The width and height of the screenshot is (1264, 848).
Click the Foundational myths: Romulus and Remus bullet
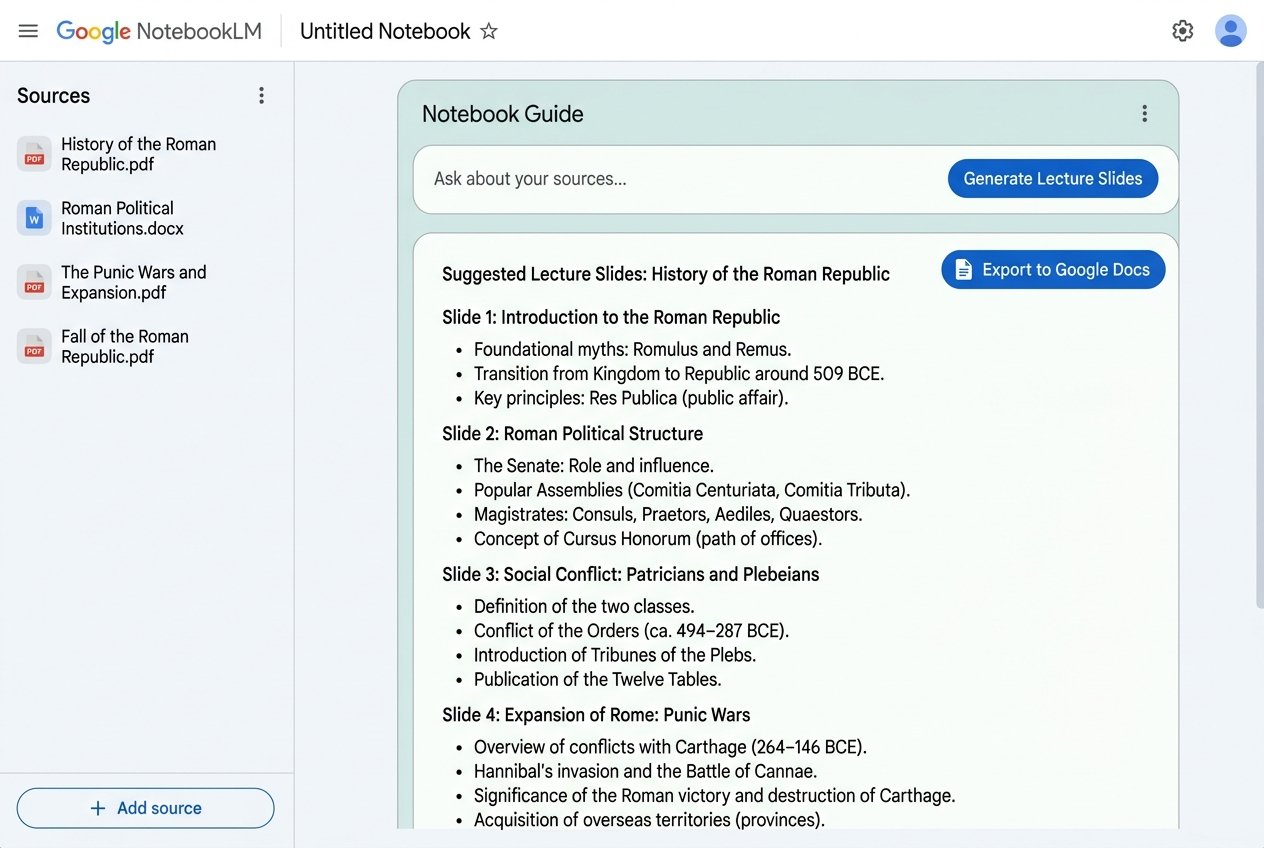632,349
